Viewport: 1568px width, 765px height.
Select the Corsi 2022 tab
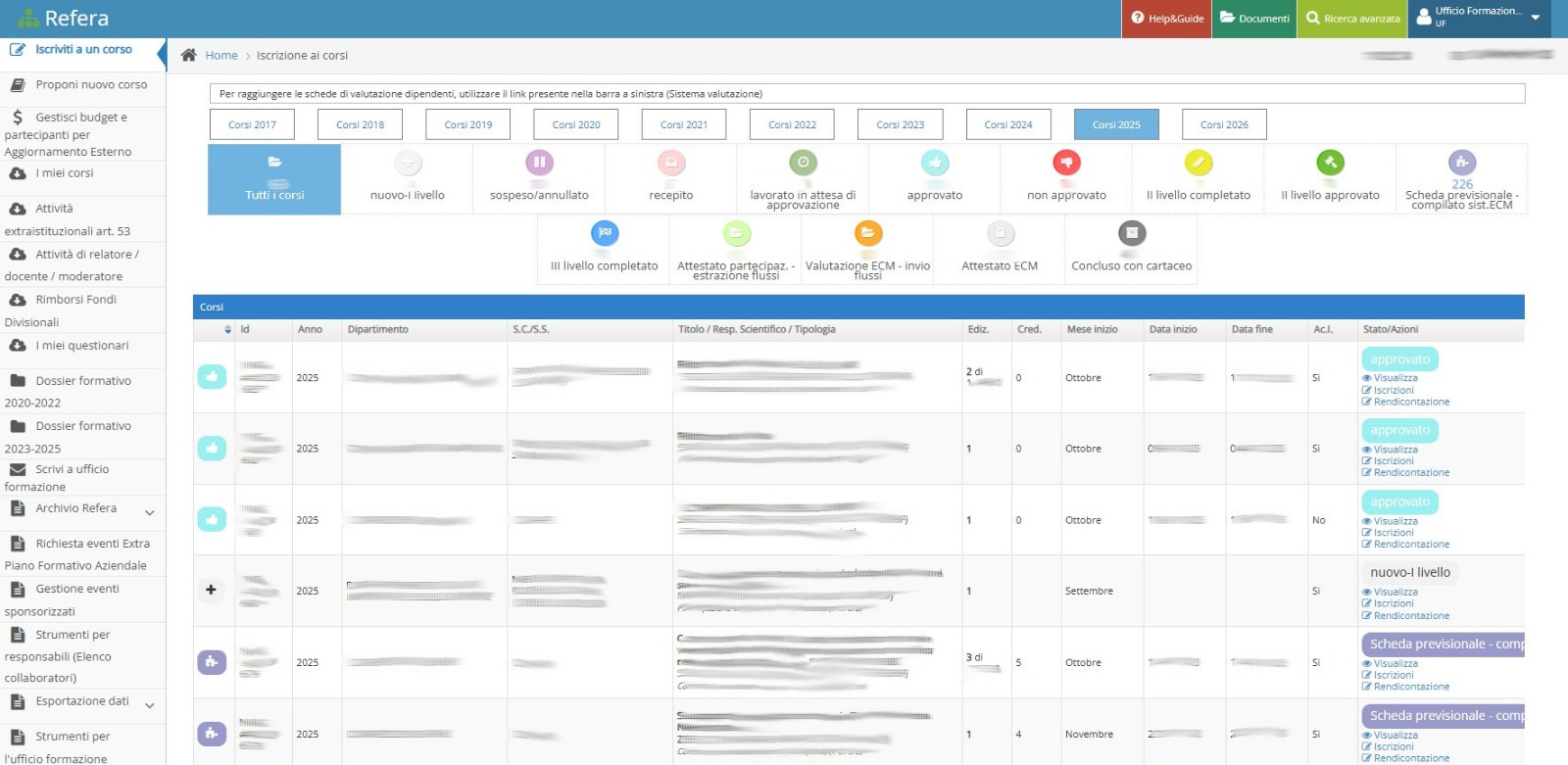(x=792, y=124)
